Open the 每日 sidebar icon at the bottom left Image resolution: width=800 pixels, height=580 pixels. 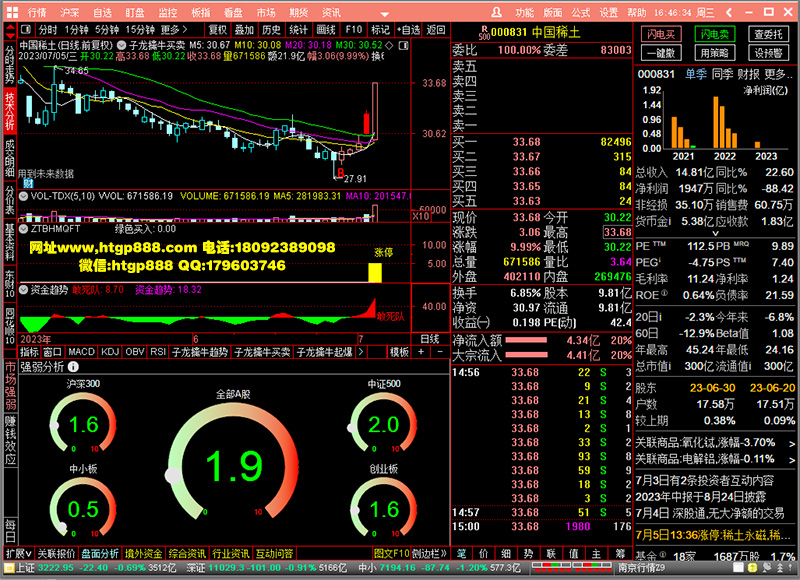click(10, 531)
